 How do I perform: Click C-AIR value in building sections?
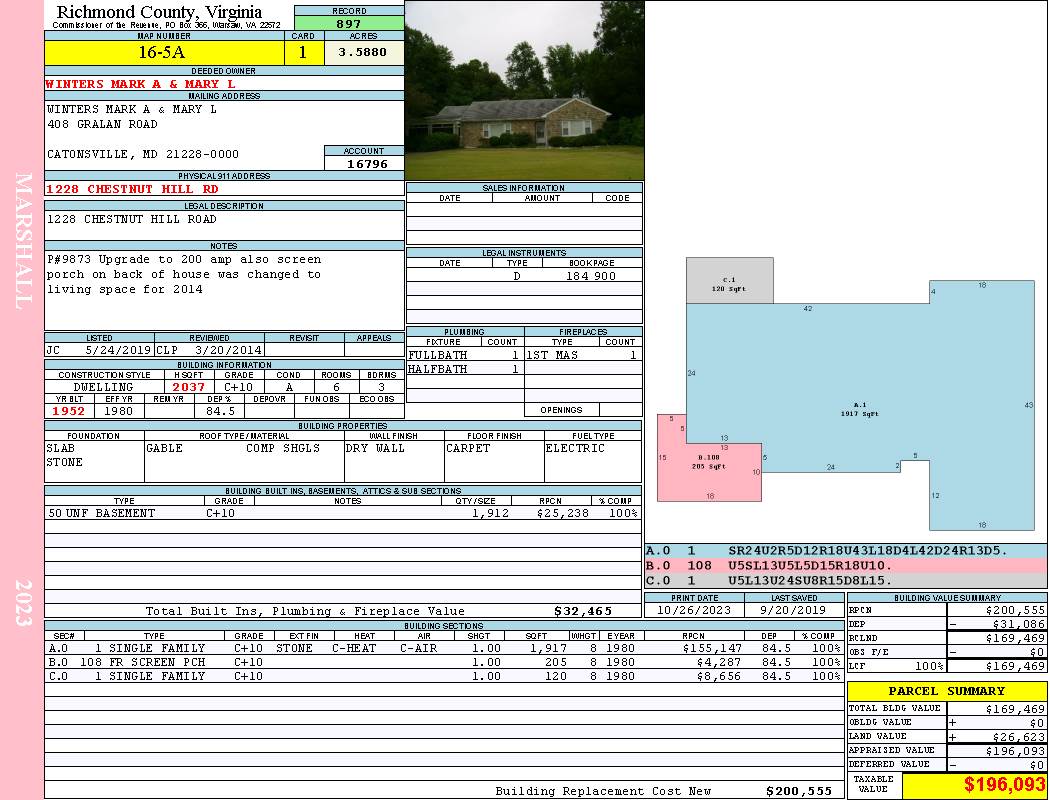[418, 648]
